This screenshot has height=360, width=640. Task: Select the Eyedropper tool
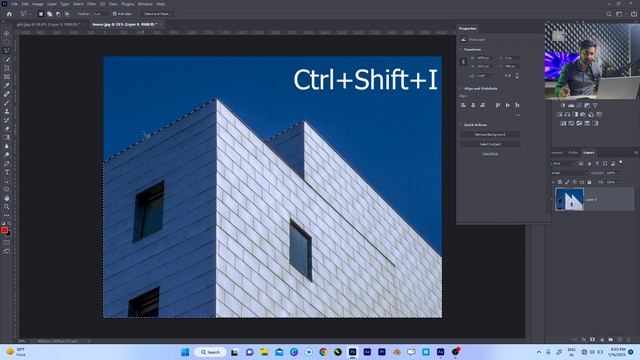tap(7, 85)
